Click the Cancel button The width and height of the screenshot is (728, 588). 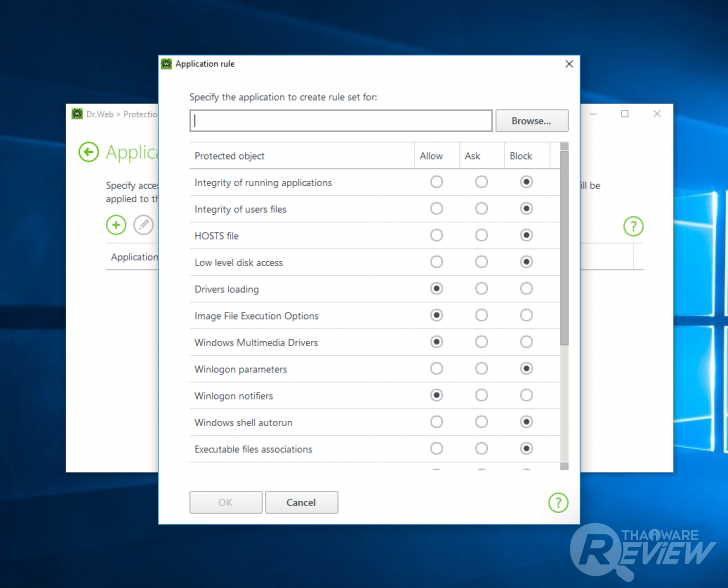[x=301, y=503]
